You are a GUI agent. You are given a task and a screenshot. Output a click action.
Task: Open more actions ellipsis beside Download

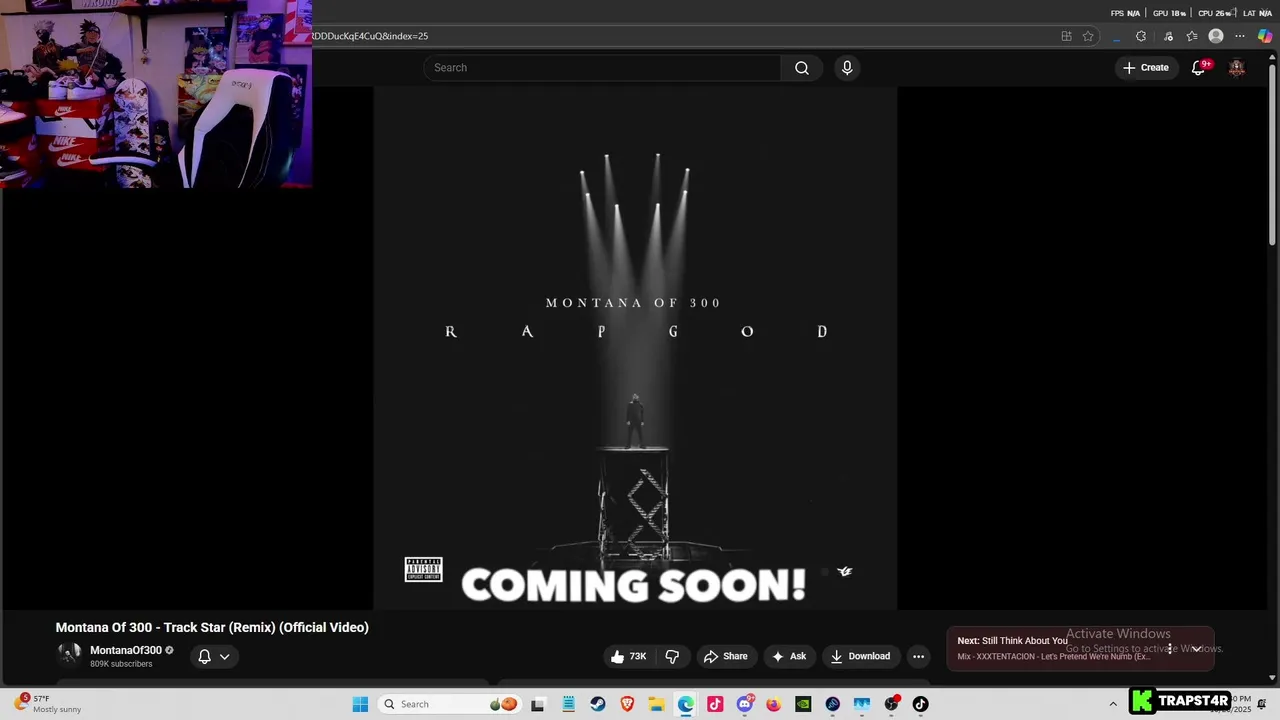(x=918, y=656)
